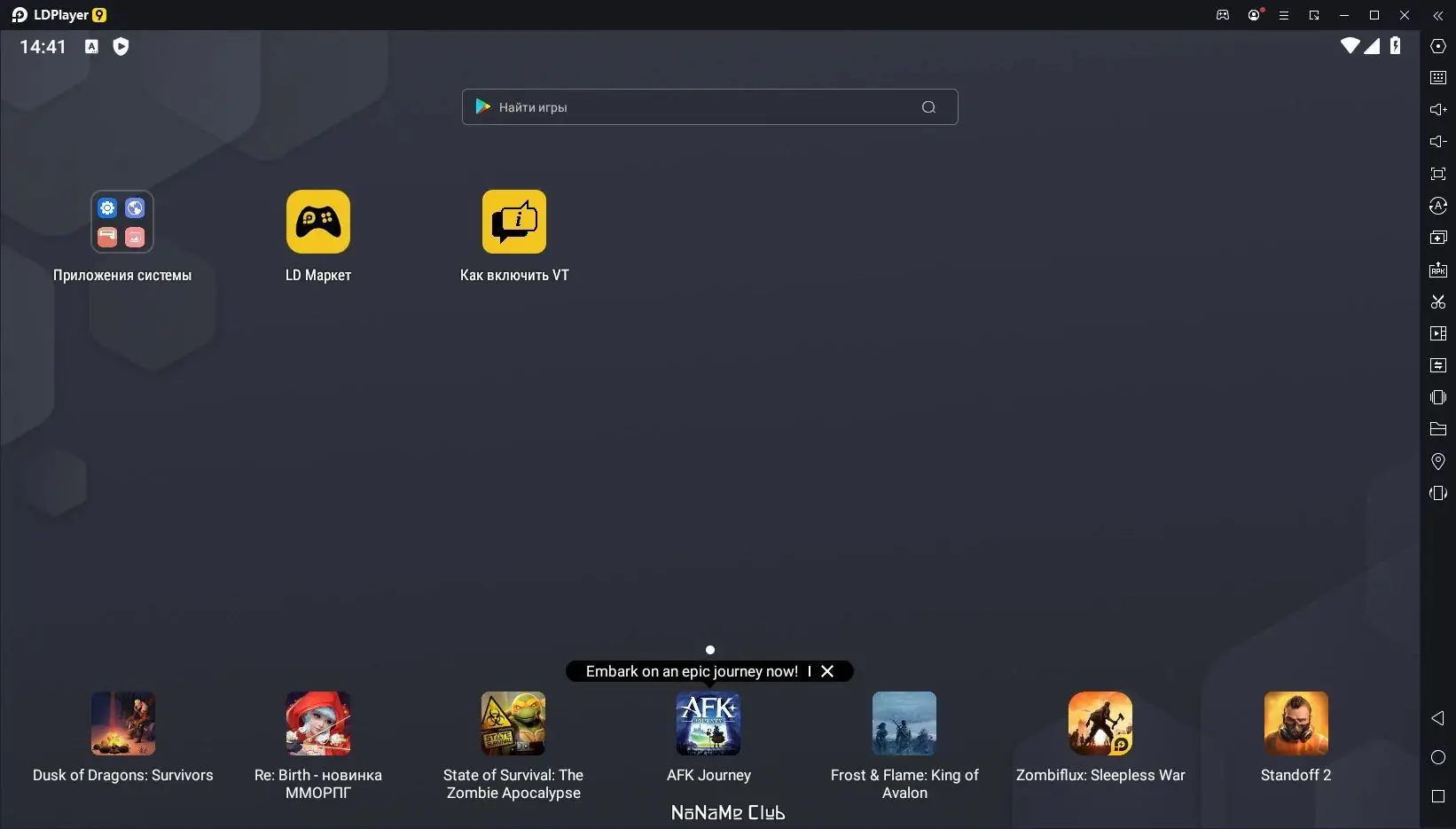Close the Embark on an epic journey tooltip
This screenshot has width=1456, height=829.
pyautogui.click(x=827, y=671)
